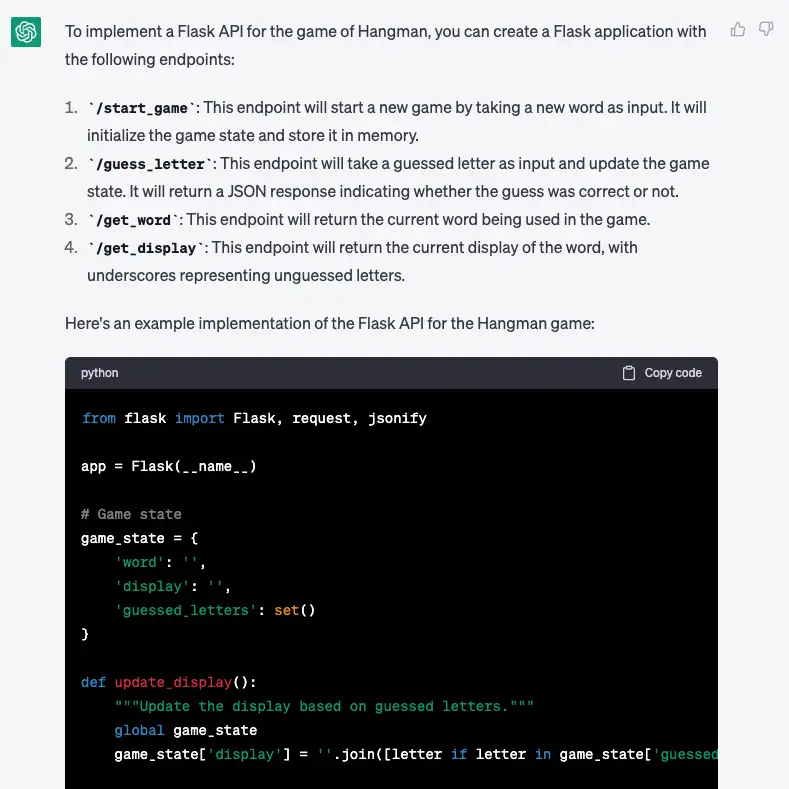Click the python language label

pos(100,373)
